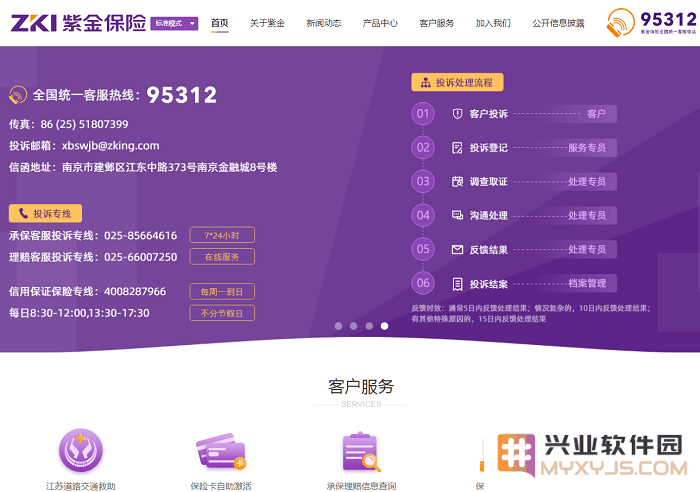The height and width of the screenshot is (492, 700).
Task: Click the step 06 circle
Action: pyautogui.click(x=423, y=283)
